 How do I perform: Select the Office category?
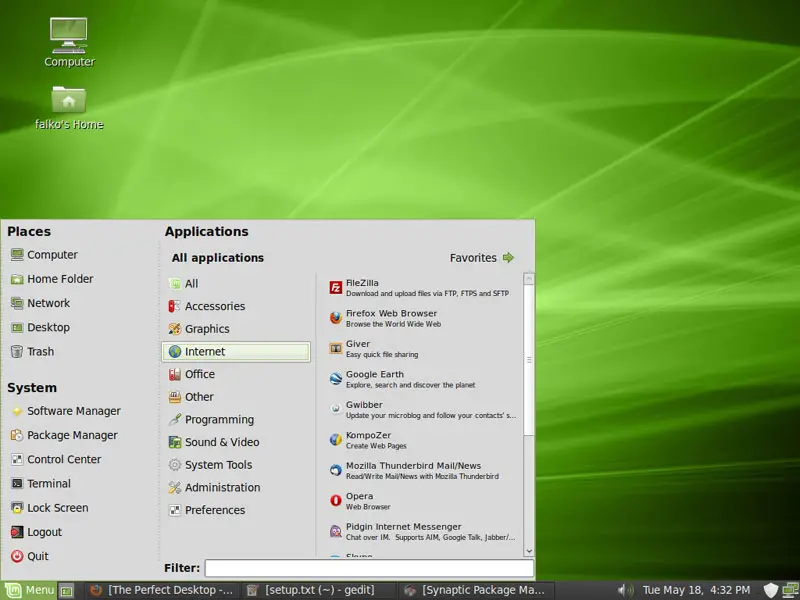point(236,374)
